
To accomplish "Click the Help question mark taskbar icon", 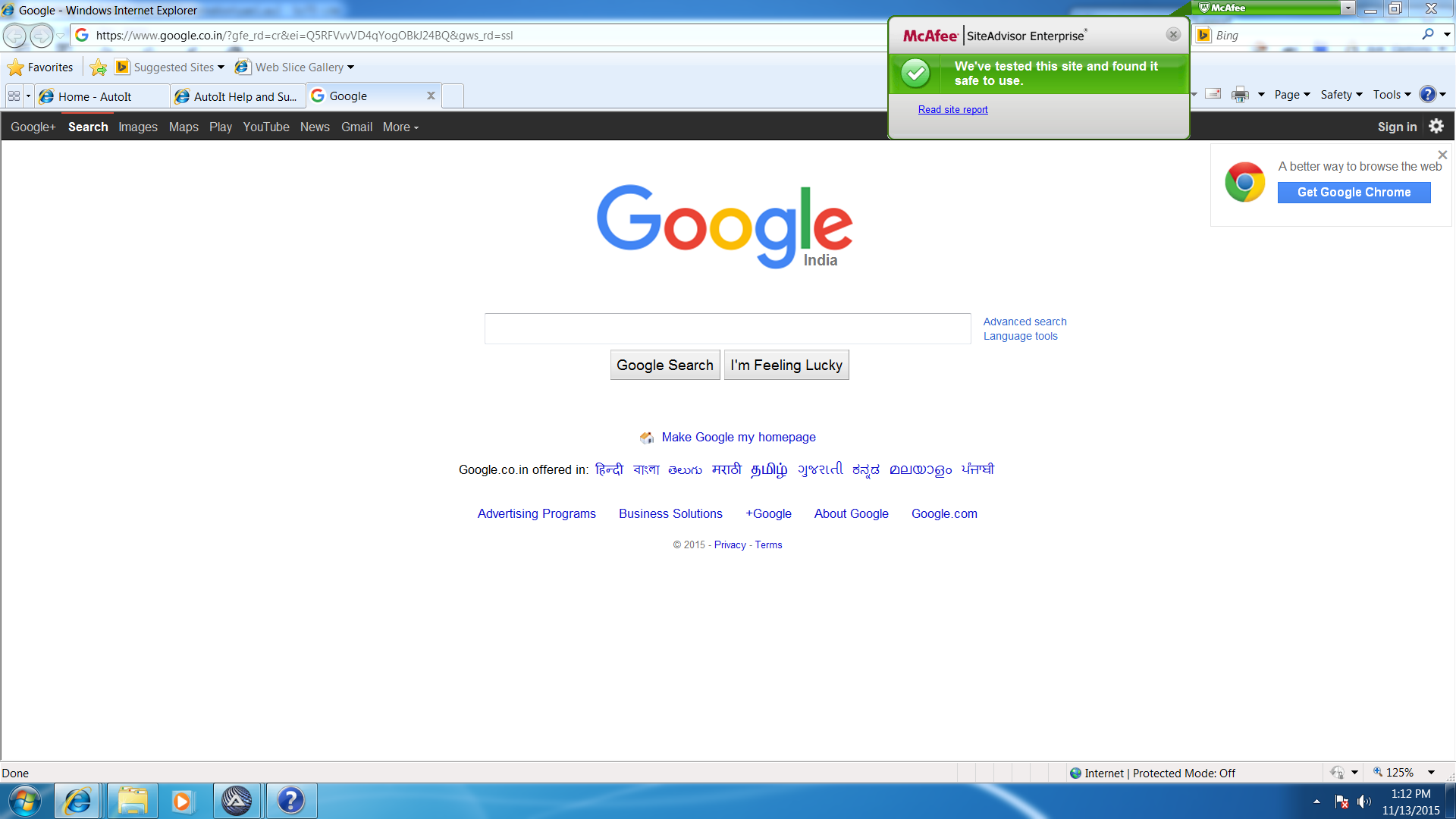I will pyautogui.click(x=290, y=801).
